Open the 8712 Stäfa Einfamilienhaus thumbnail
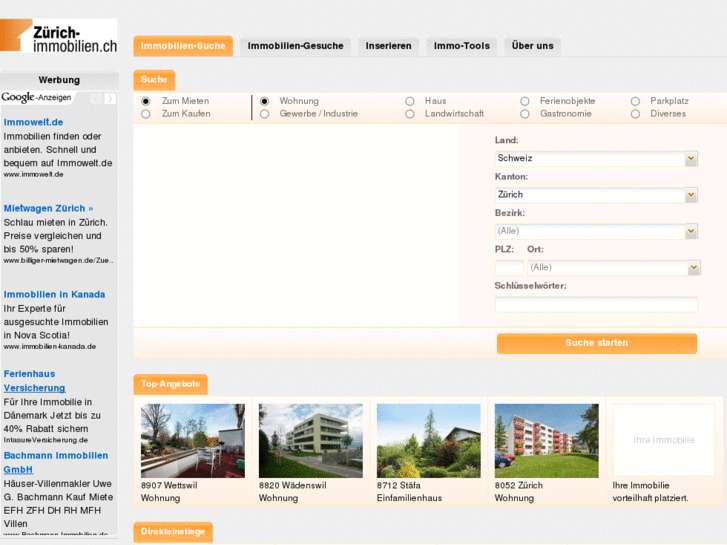Viewport: 727px width, 545px height. 429,441
